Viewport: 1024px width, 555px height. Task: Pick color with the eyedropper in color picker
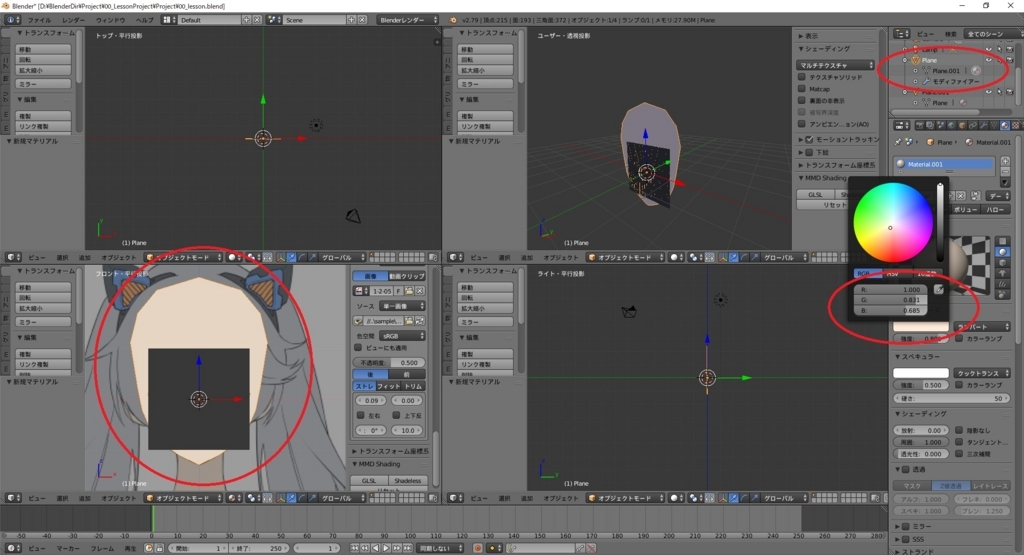(938, 289)
